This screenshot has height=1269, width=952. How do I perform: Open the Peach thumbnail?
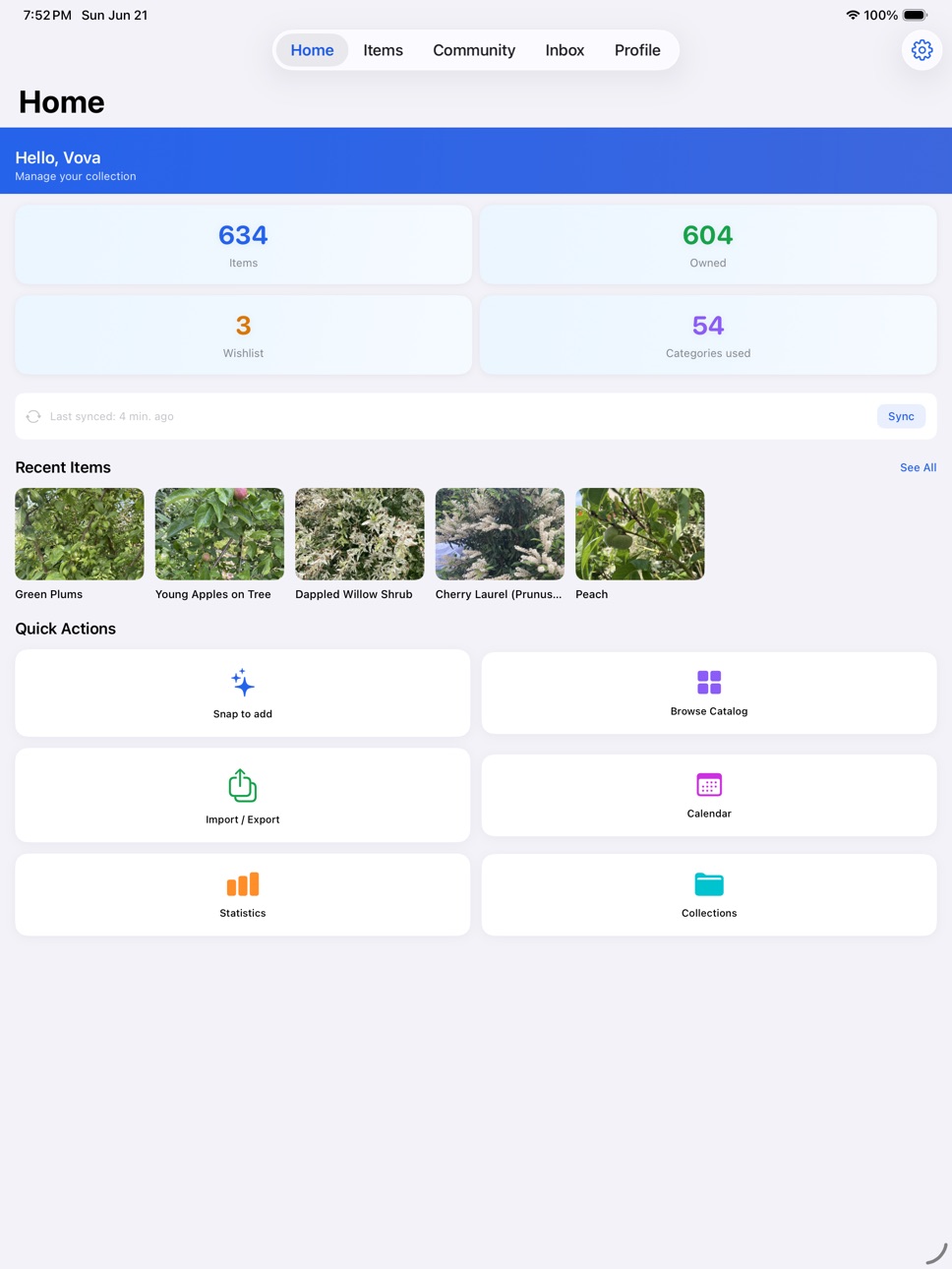(x=640, y=534)
